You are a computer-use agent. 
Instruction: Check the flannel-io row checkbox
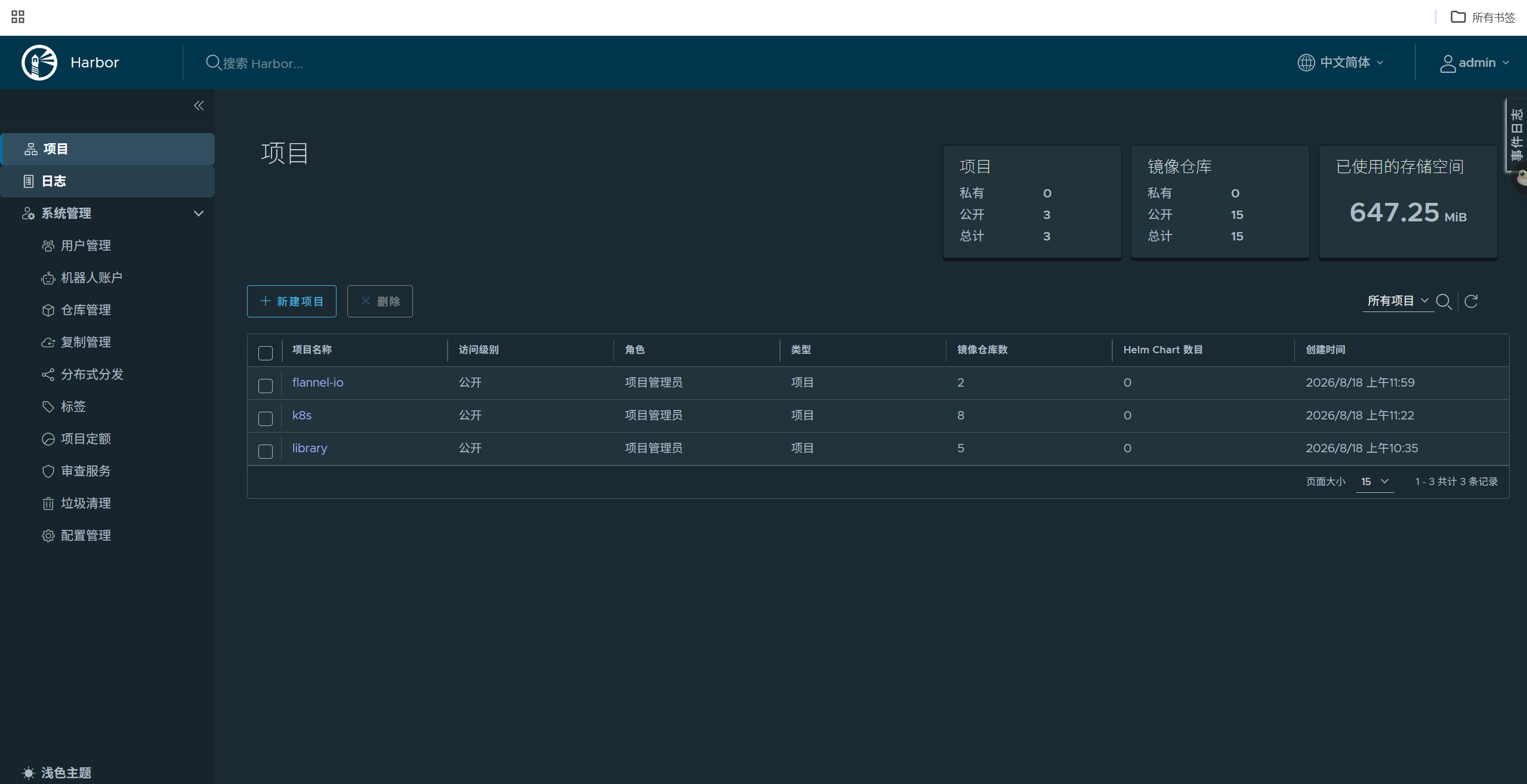pos(266,385)
